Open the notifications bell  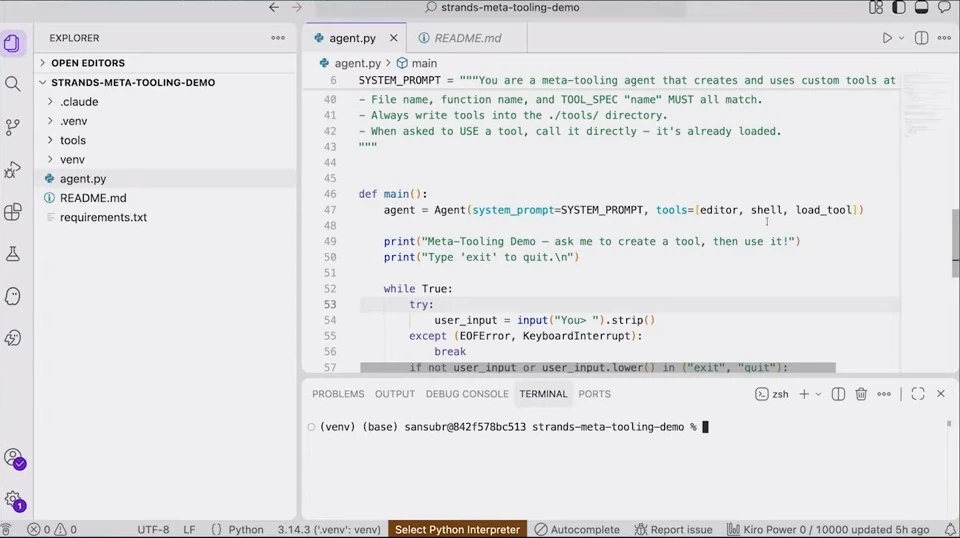click(x=950, y=529)
